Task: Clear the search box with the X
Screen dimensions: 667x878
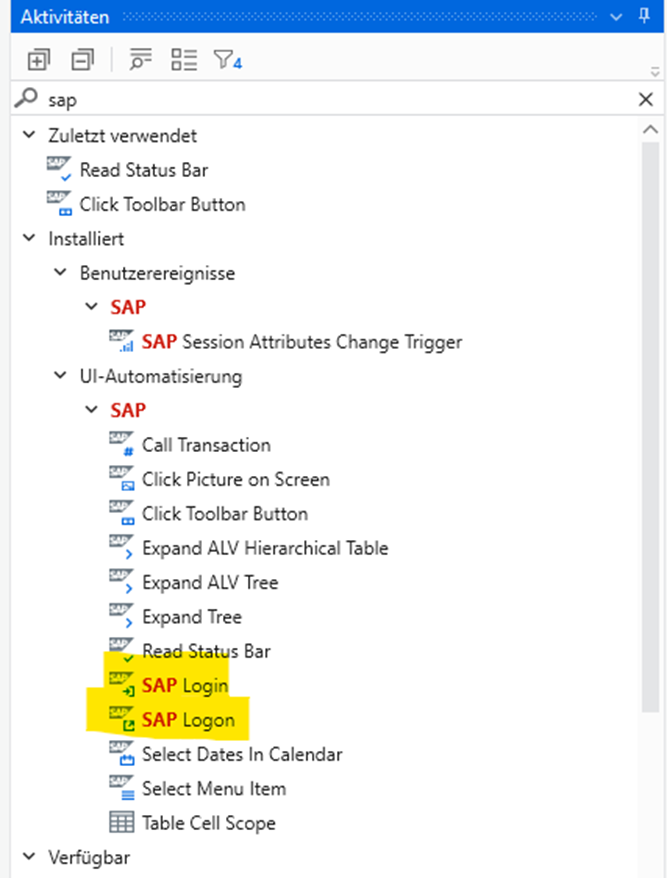Action: point(645,99)
